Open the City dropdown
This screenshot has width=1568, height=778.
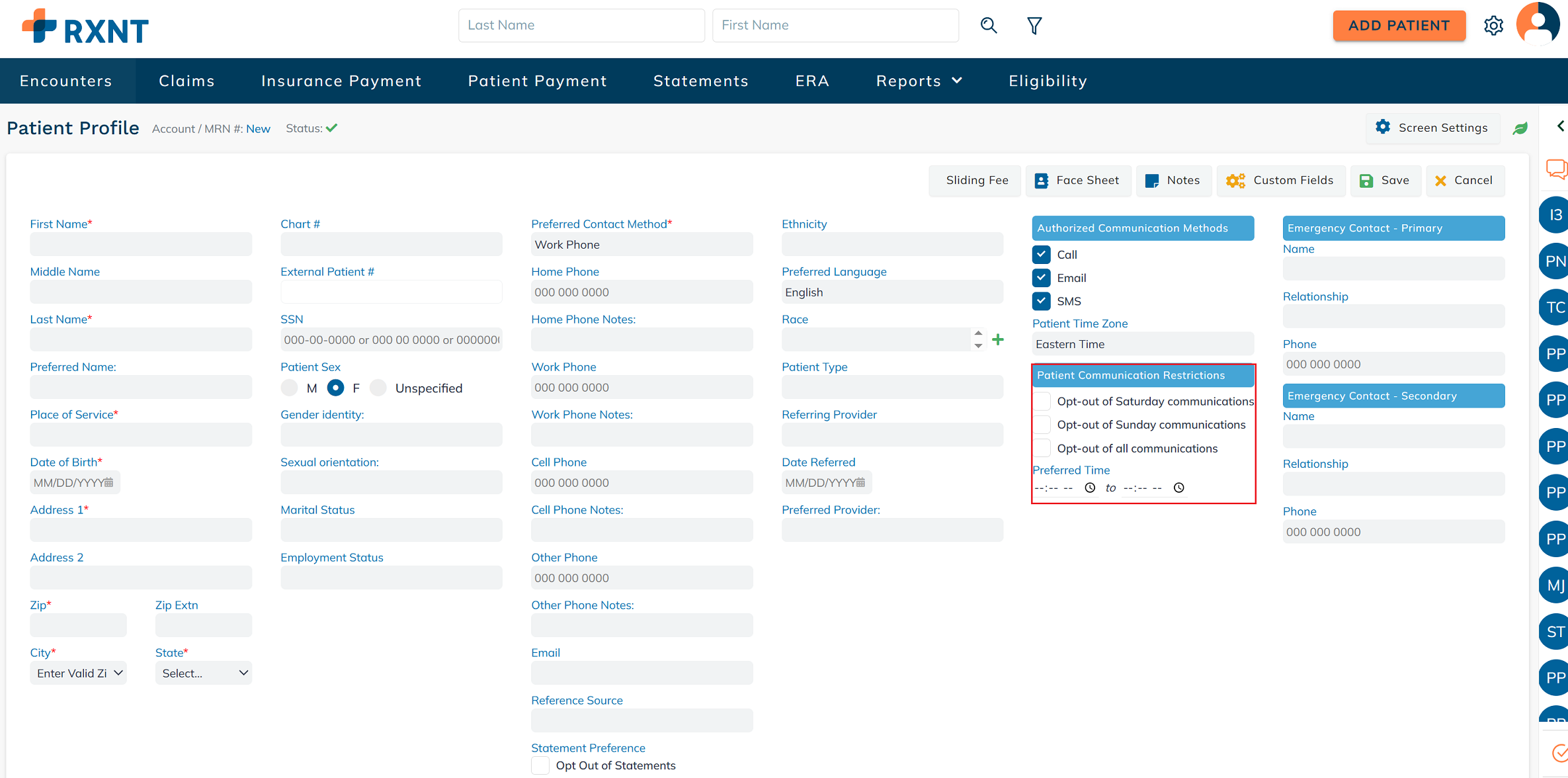(x=79, y=673)
